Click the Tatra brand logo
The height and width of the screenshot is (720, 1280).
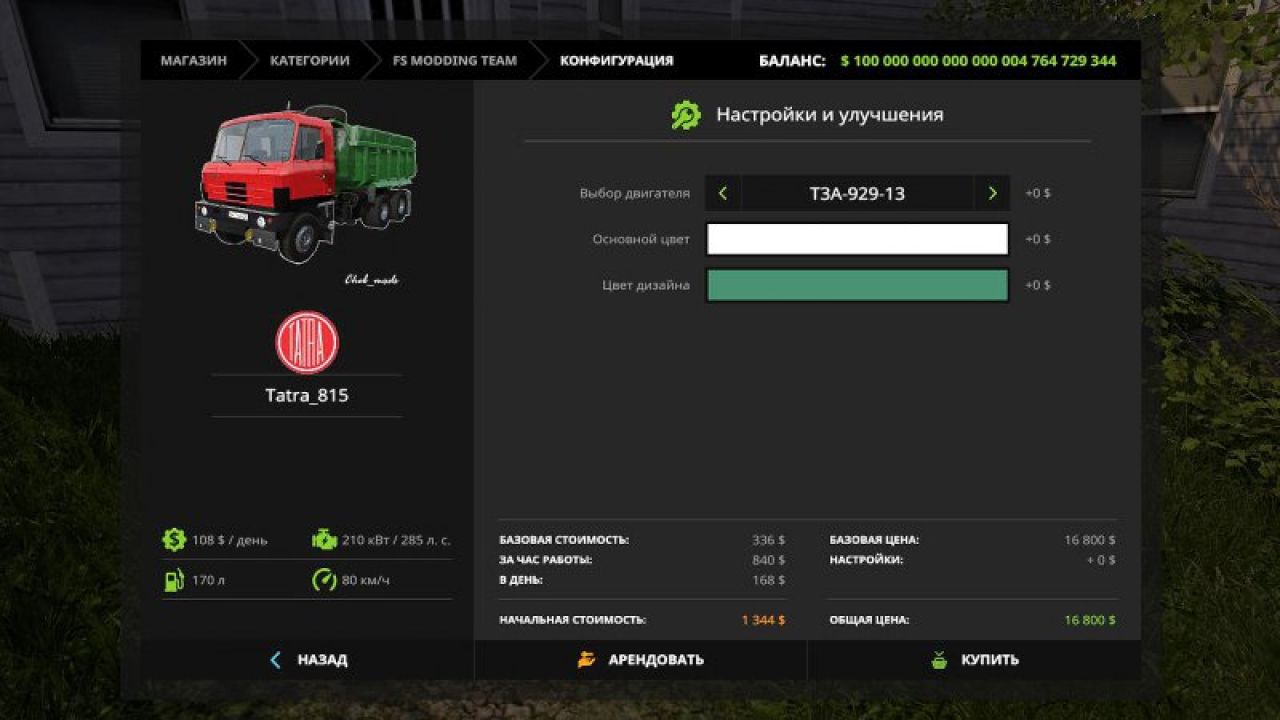[307, 342]
